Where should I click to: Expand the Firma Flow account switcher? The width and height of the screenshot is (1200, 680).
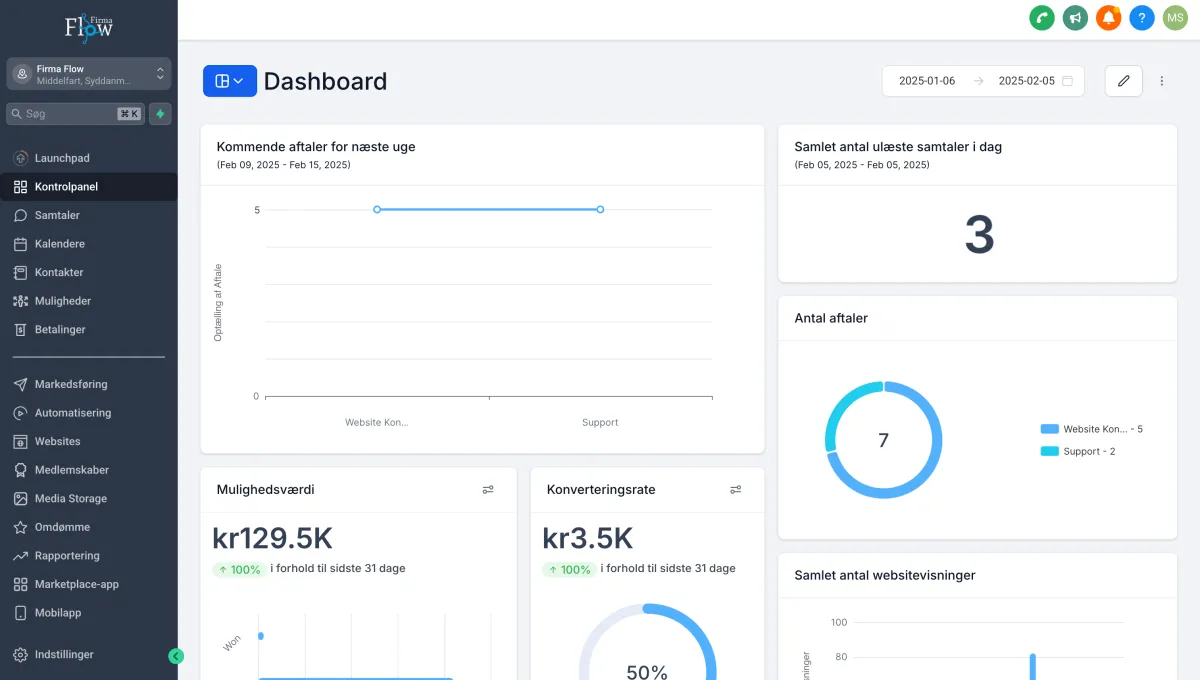point(89,74)
